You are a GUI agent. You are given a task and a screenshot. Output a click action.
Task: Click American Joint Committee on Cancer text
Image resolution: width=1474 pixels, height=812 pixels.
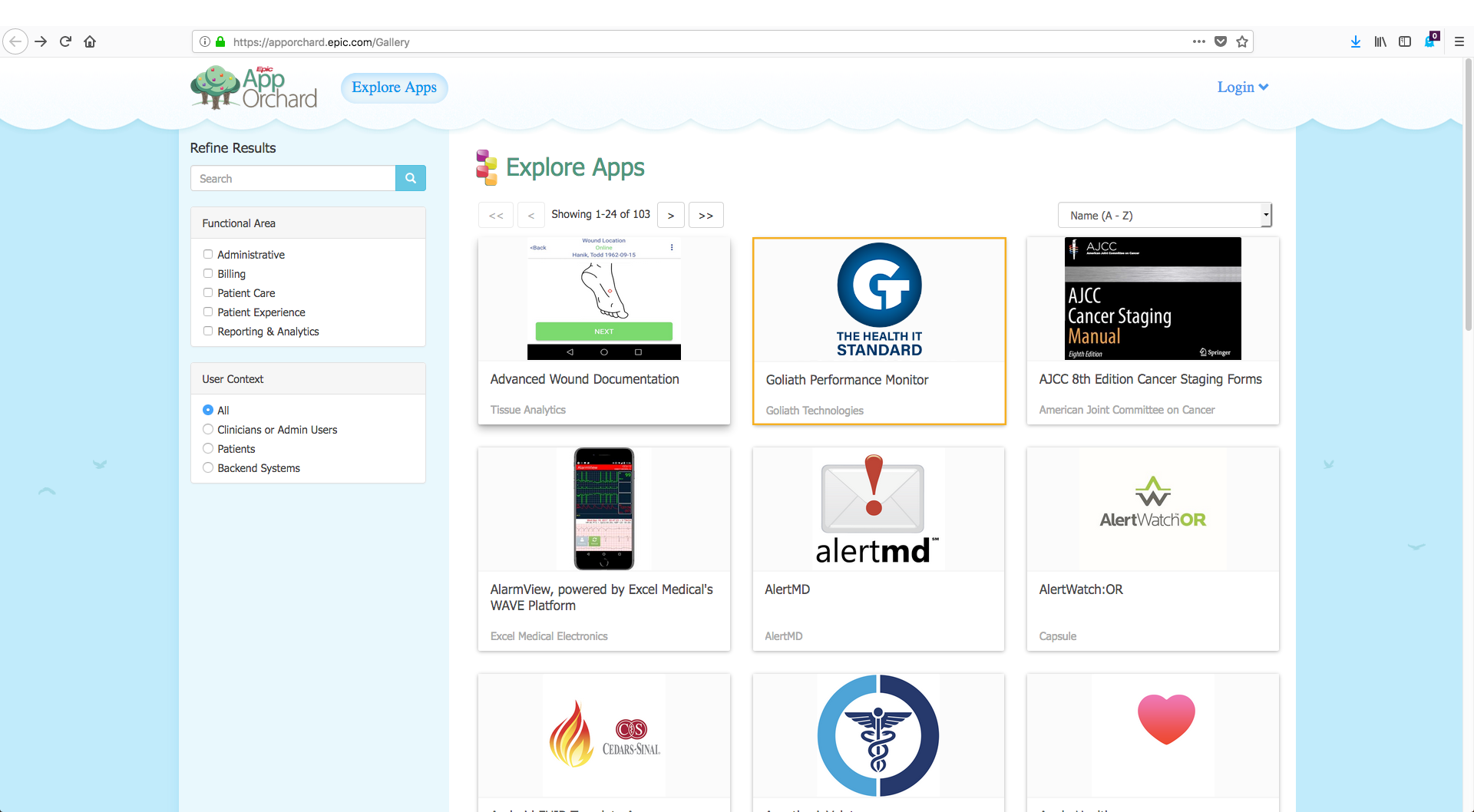pyautogui.click(x=1127, y=410)
